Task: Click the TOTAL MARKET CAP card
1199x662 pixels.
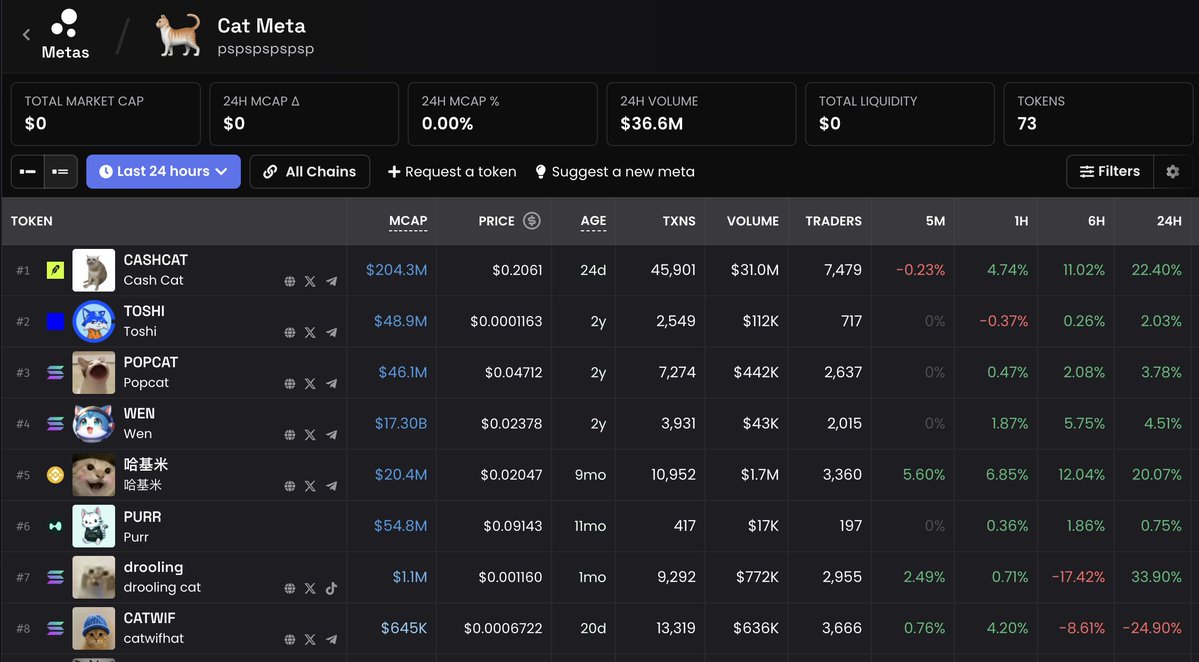Action: point(106,114)
